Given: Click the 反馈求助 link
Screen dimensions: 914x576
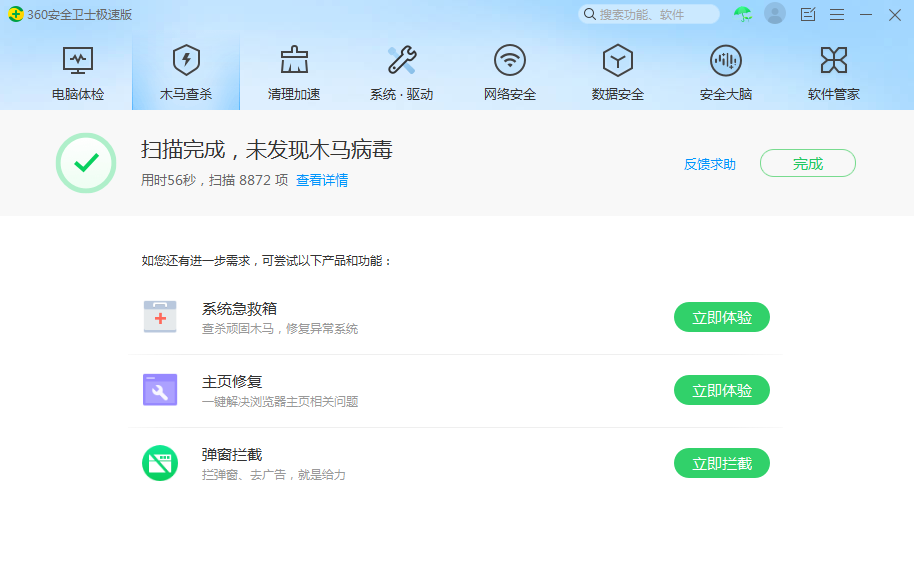Looking at the screenshot, I should tap(709, 164).
